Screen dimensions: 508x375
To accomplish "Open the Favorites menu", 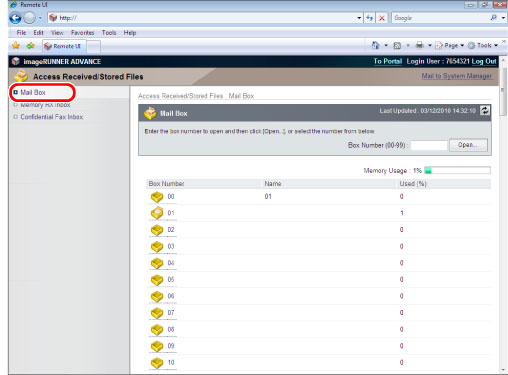I will [x=82, y=33].
